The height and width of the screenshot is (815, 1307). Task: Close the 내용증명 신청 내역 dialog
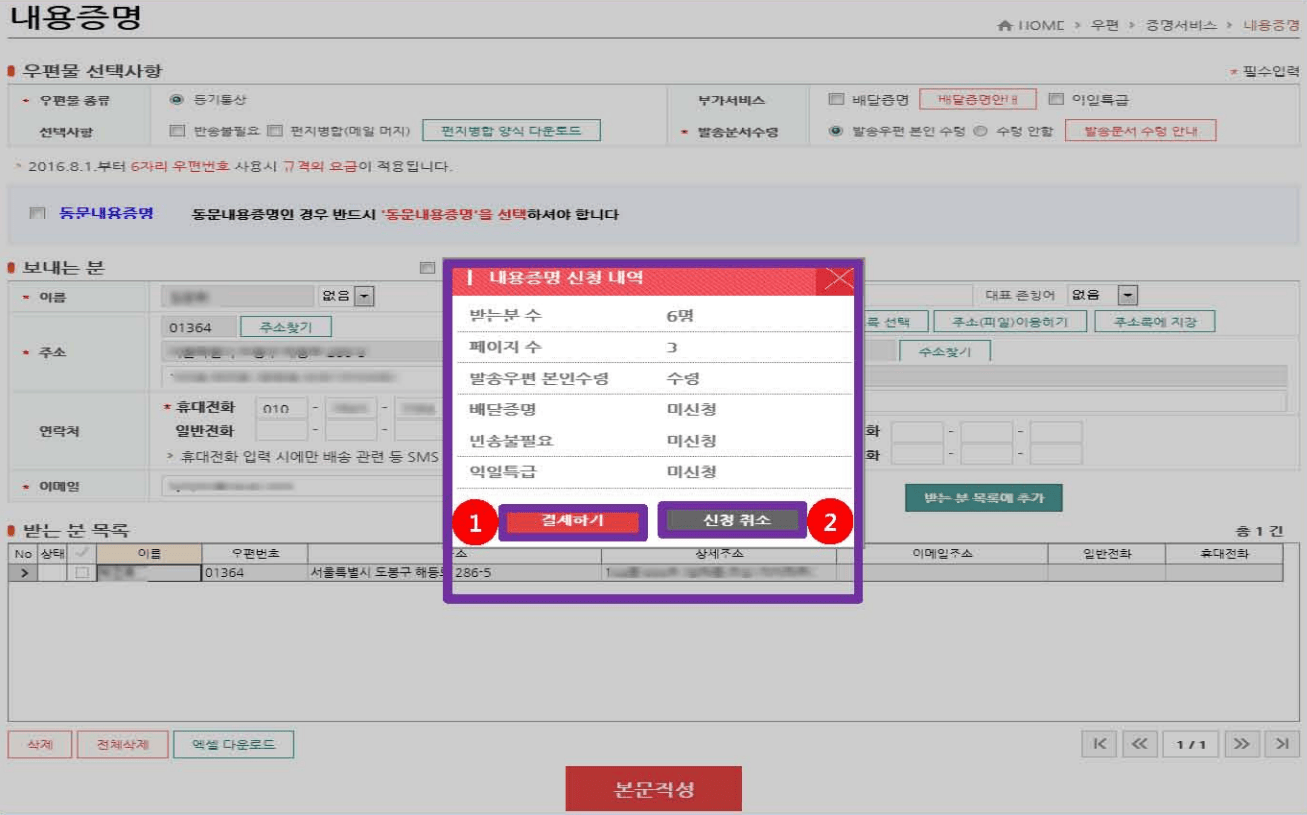838,279
